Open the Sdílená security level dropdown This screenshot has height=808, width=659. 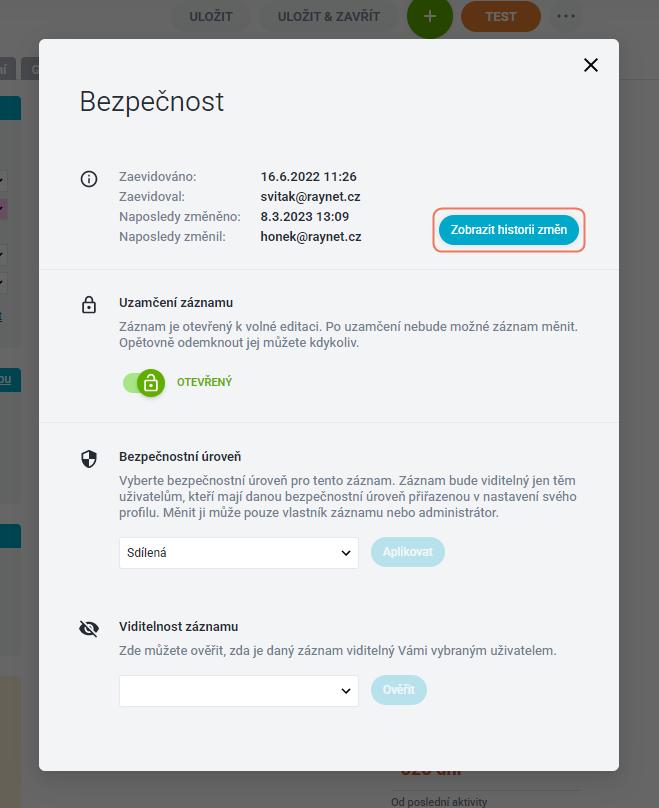click(239, 553)
